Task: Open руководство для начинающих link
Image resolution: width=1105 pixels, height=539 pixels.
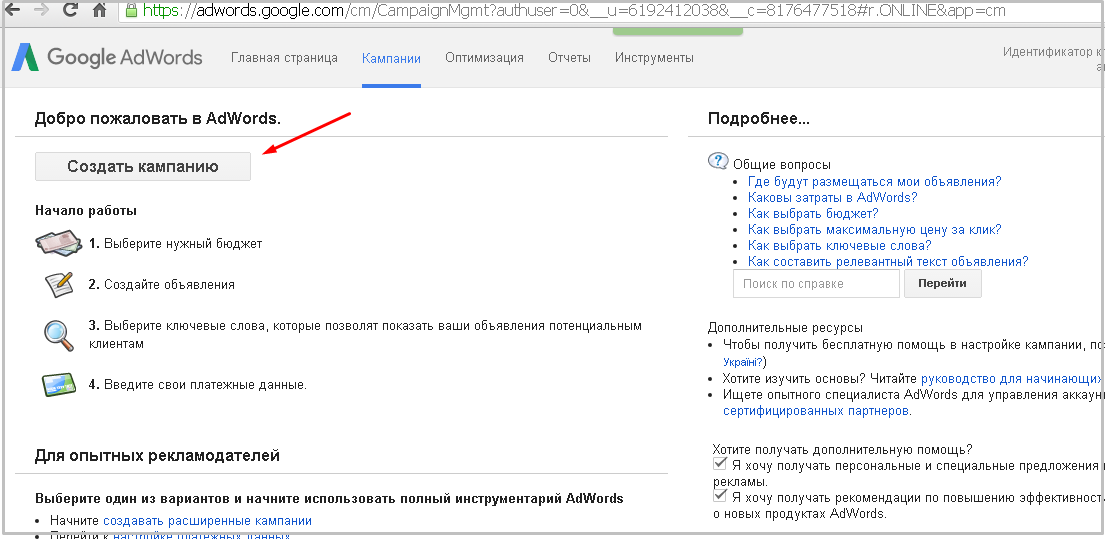Action: pyautogui.click(x=1013, y=378)
